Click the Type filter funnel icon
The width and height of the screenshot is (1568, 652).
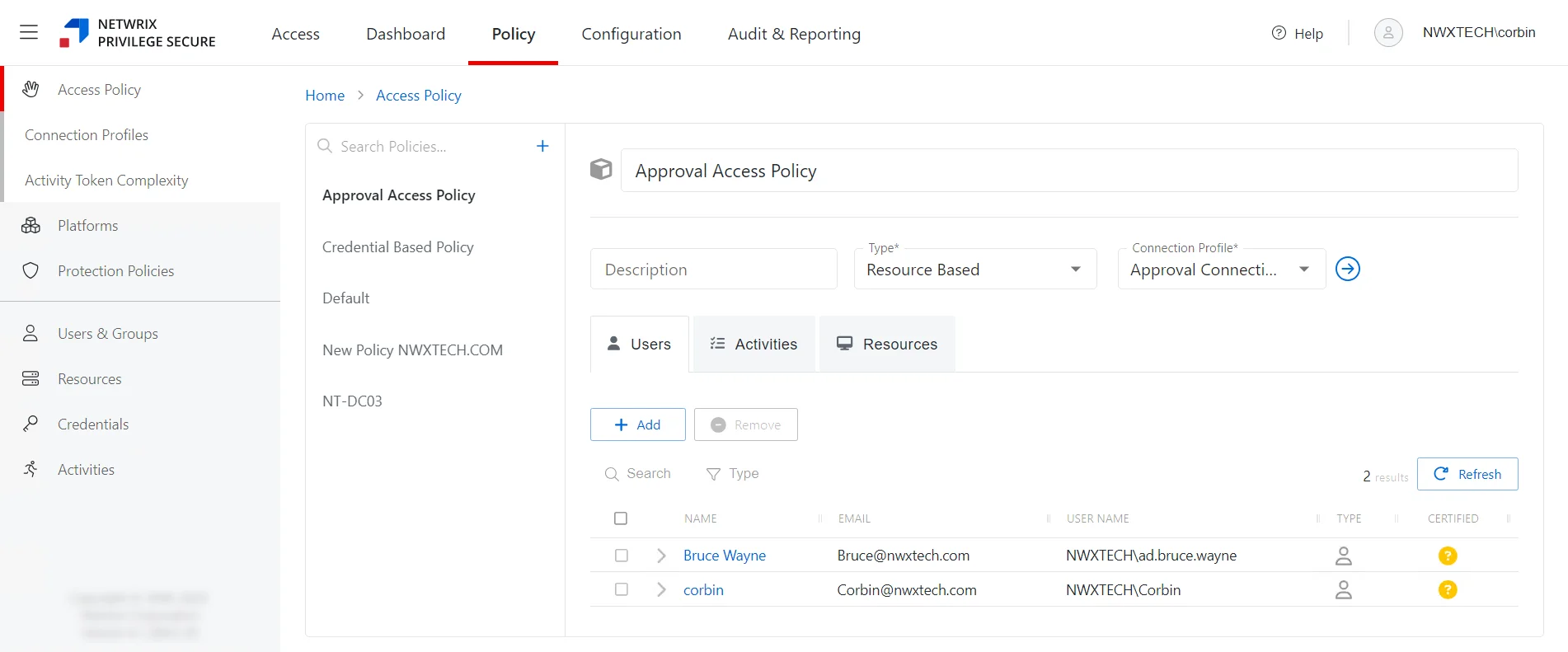[x=713, y=474]
